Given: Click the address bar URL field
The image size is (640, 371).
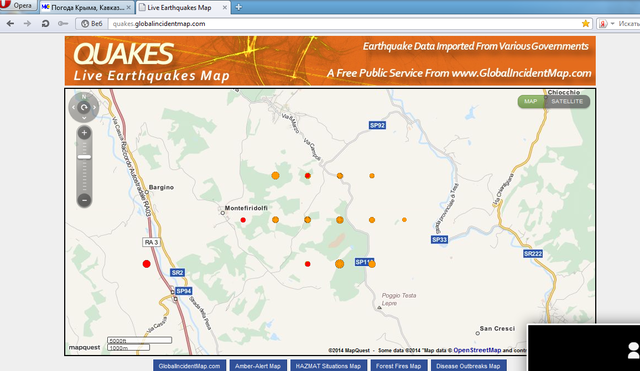Looking at the screenshot, I should (x=345, y=24).
